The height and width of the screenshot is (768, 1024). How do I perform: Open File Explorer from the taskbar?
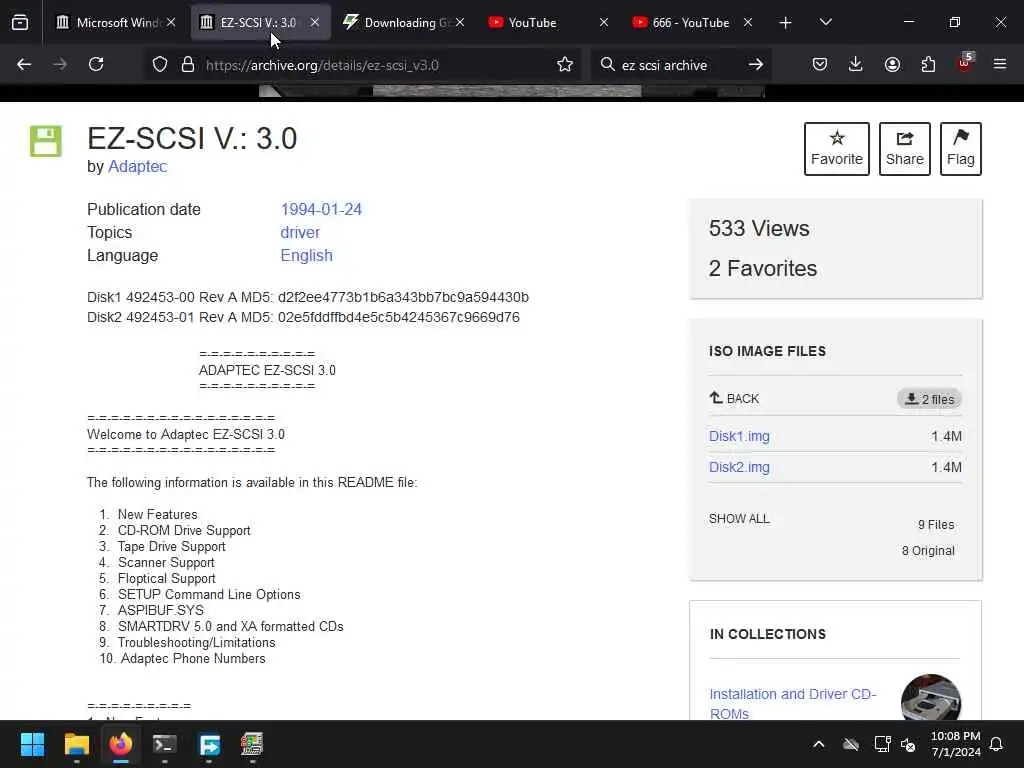pos(76,744)
